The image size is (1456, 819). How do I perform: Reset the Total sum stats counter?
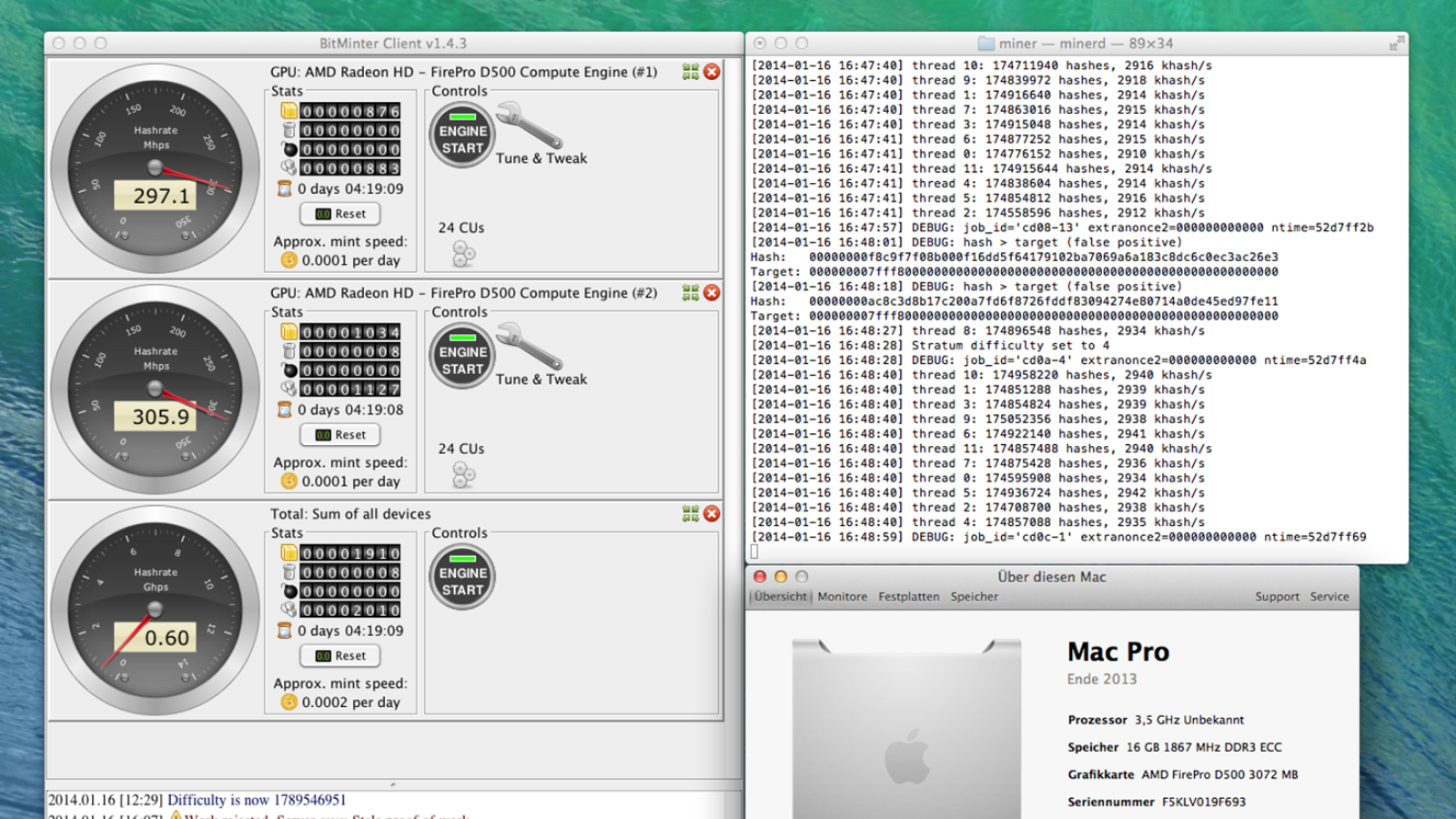pos(341,656)
